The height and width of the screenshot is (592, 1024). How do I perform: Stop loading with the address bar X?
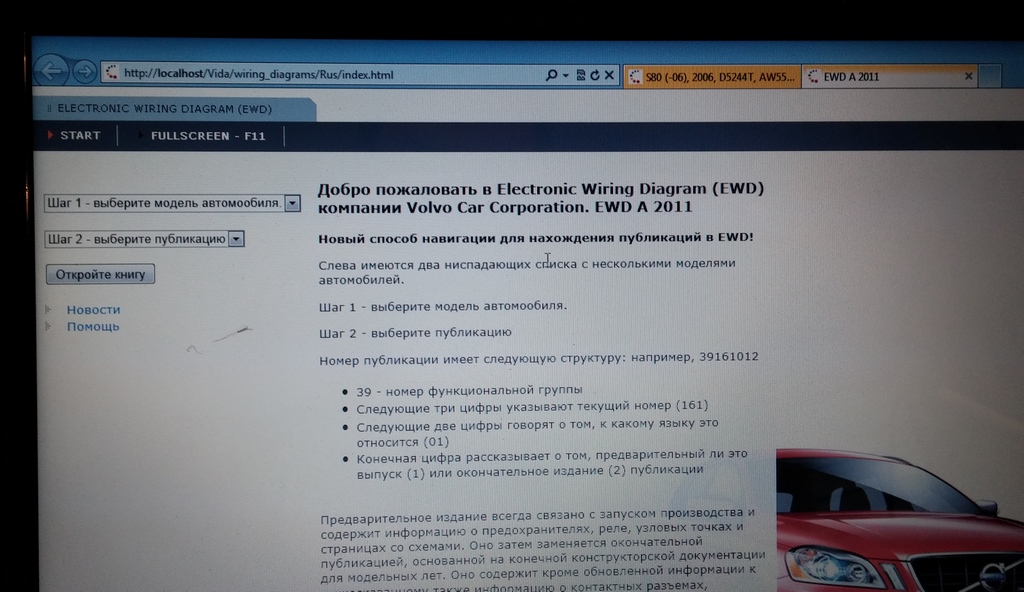point(609,75)
